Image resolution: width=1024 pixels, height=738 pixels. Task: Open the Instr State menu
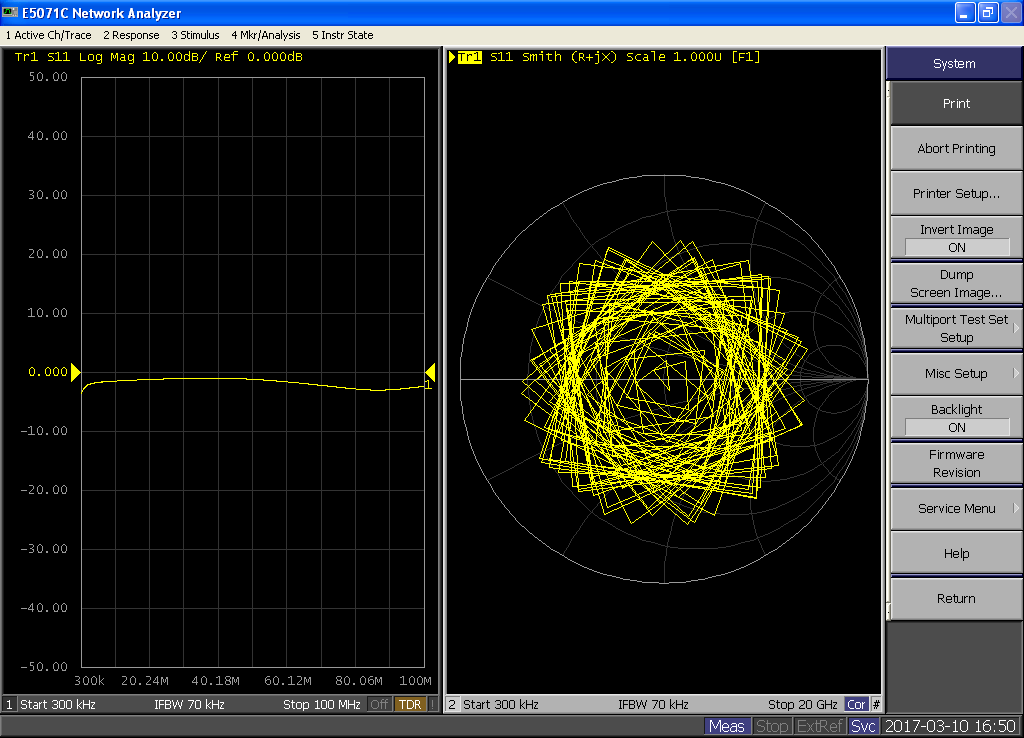343,35
